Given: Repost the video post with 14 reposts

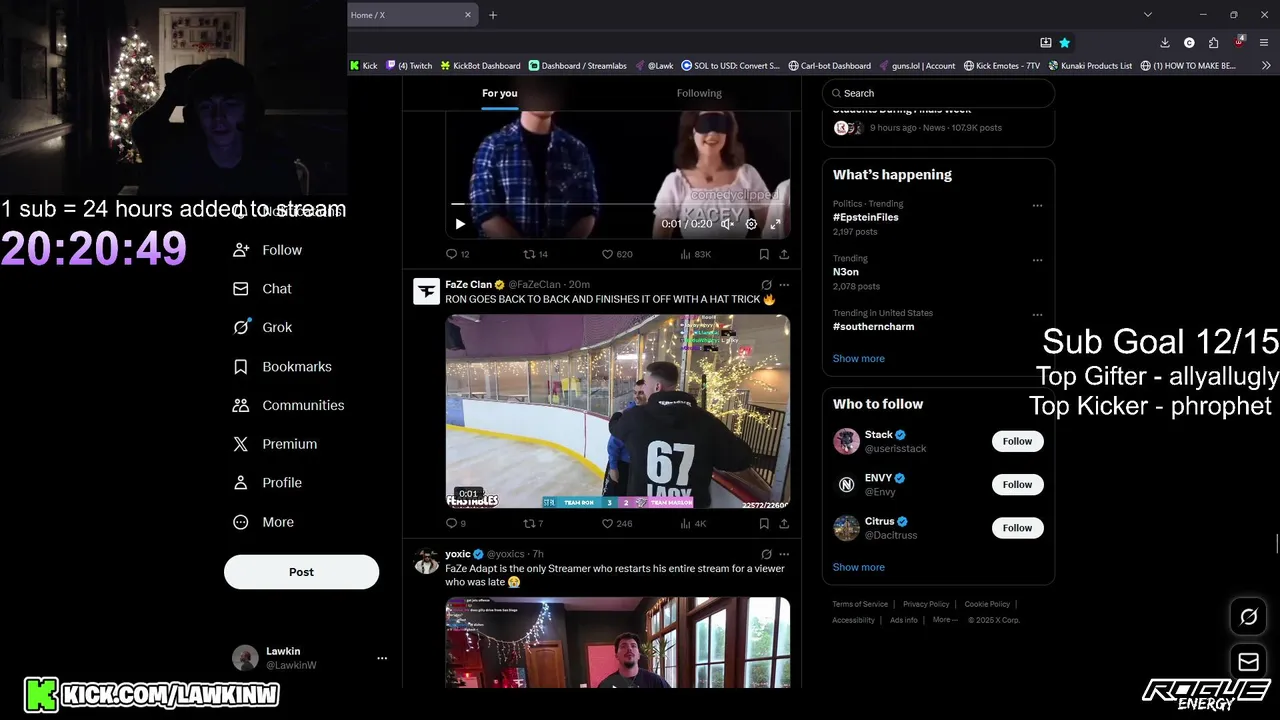Looking at the screenshot, I should 535,254.
